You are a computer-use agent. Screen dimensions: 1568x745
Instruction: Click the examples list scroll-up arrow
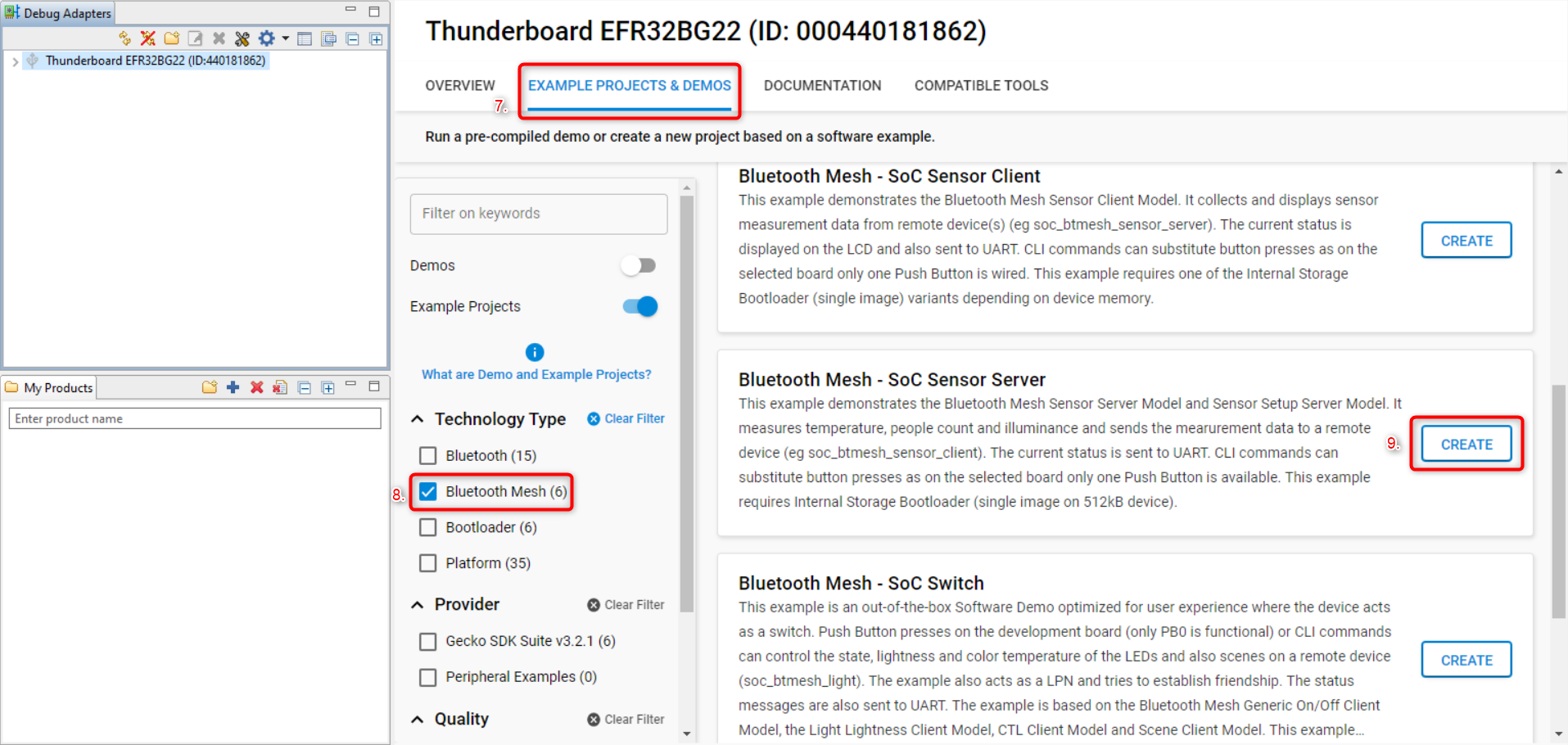[1559, 172]
